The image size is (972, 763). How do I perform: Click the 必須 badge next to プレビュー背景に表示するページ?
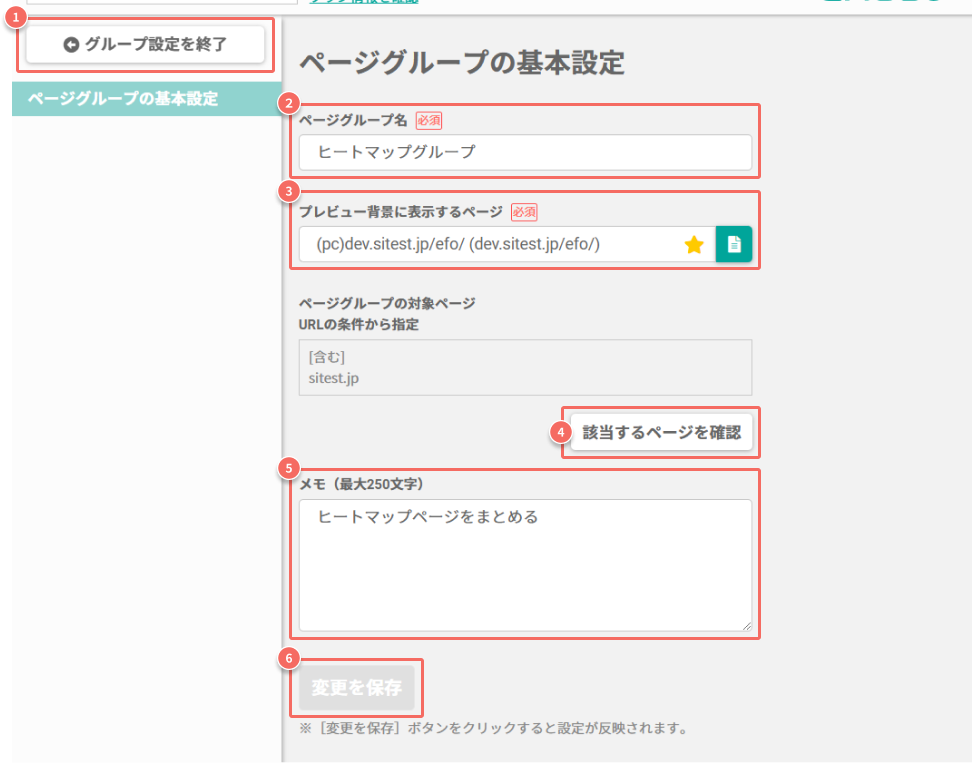pyautogui.click(x=524, y=212)
